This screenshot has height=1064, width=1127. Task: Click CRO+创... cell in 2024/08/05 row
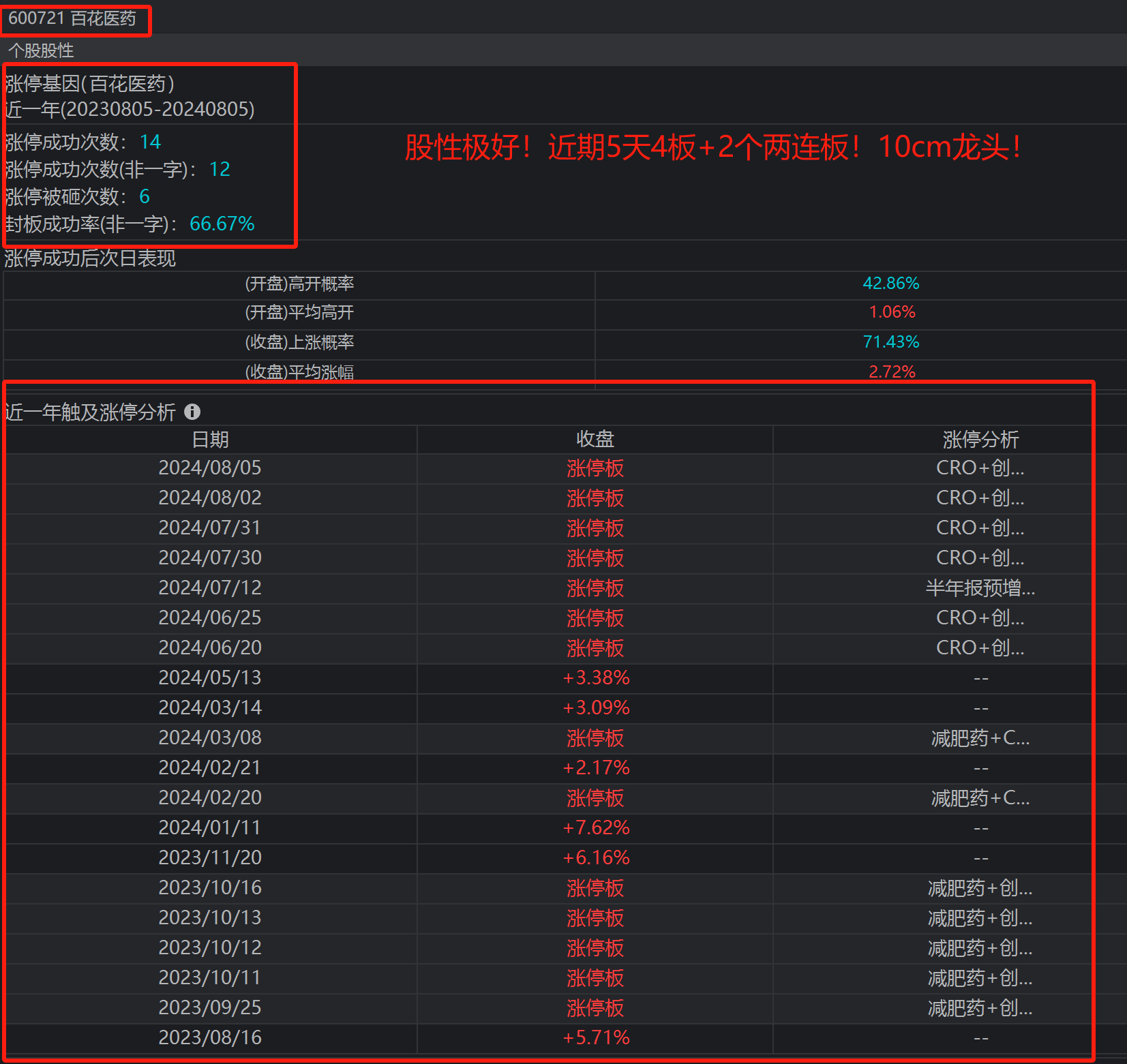coord(980,468)
